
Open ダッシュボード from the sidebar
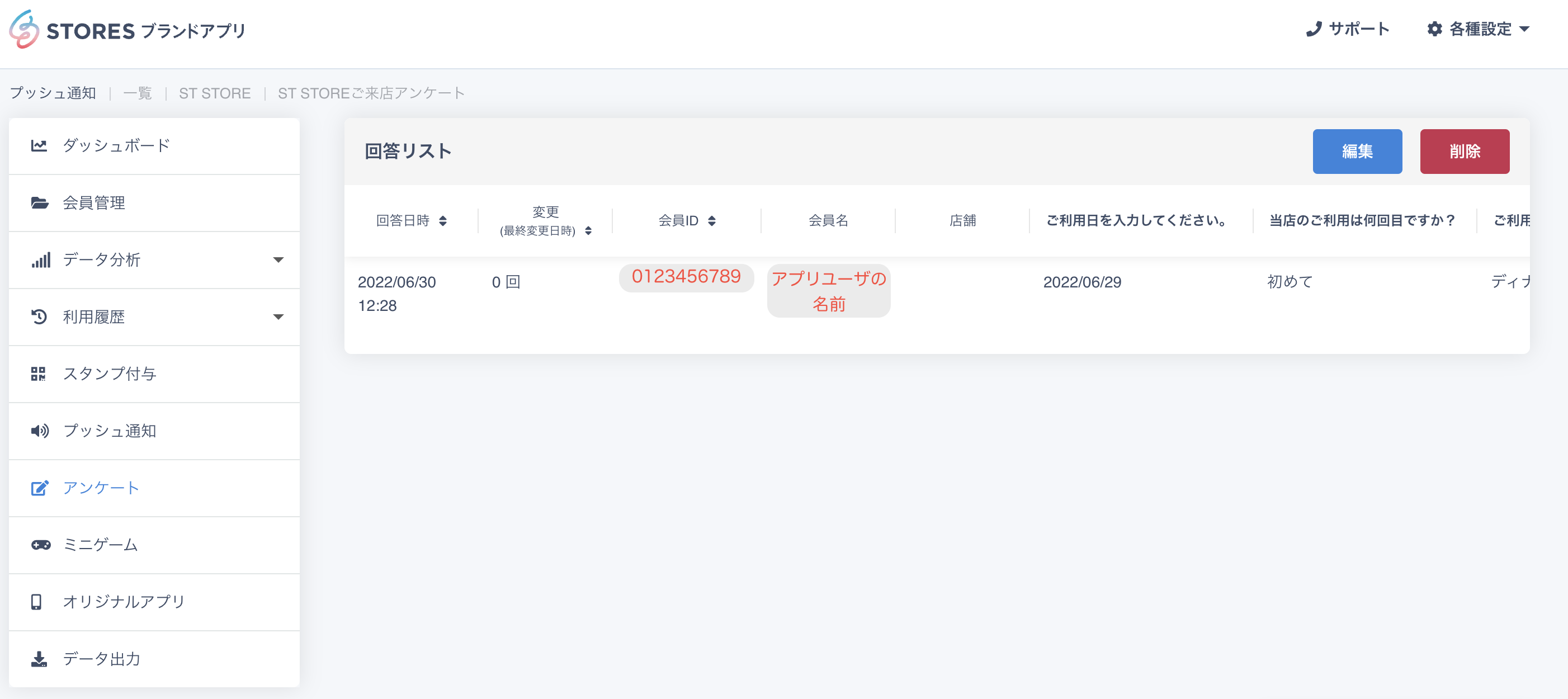(154, 145)
